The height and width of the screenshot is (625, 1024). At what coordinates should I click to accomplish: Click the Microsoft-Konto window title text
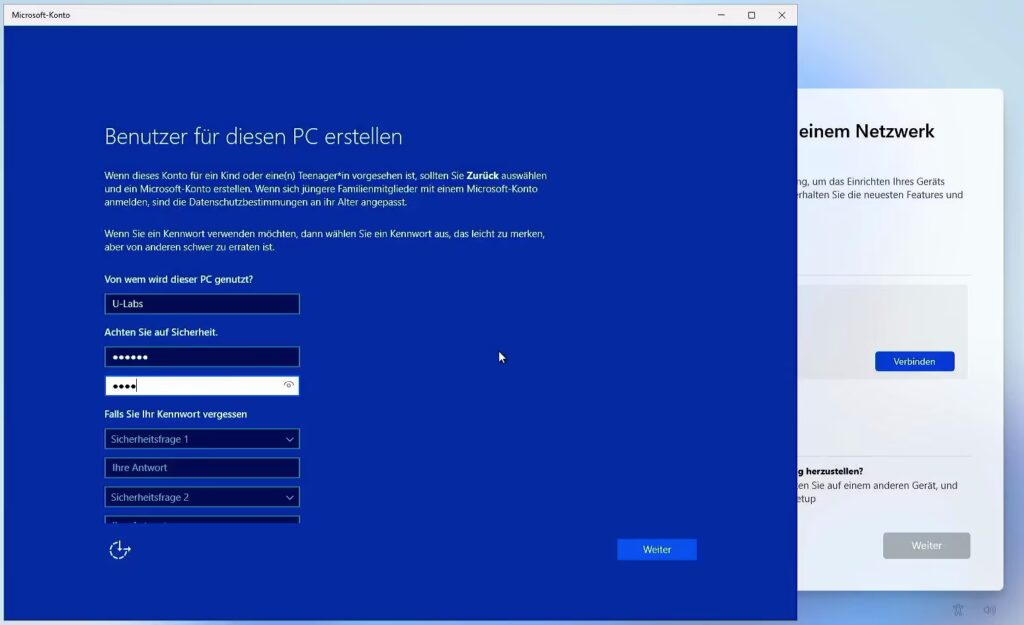tap(40, 15)
